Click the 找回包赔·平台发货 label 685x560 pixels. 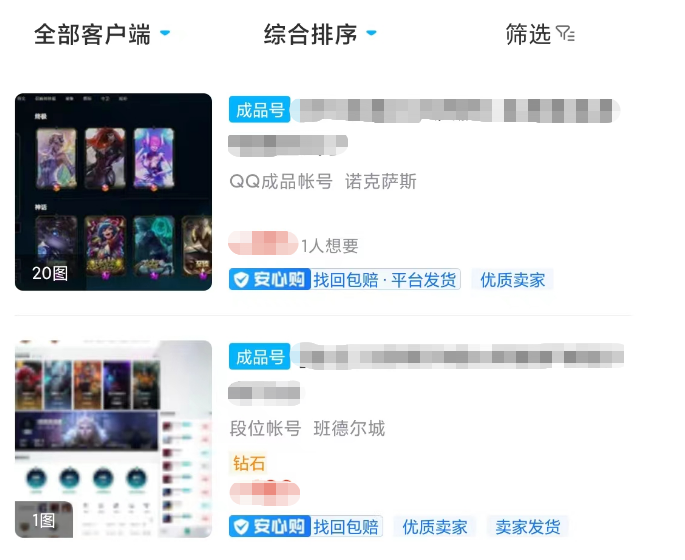385,280
